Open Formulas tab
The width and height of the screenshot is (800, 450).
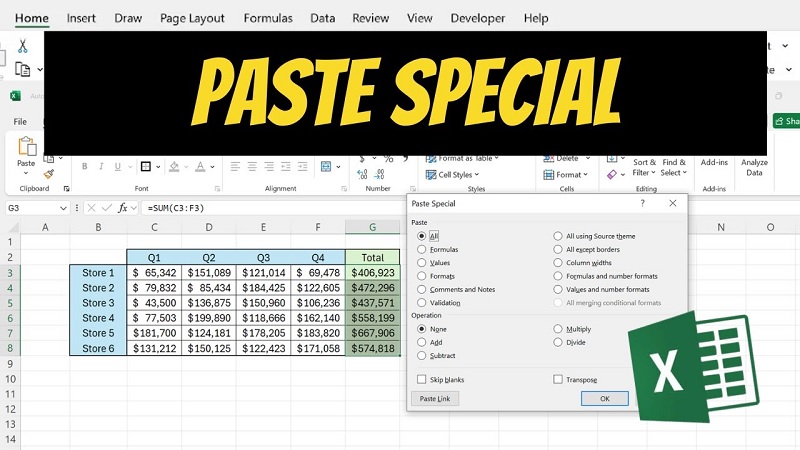click(x=268, y=18)
